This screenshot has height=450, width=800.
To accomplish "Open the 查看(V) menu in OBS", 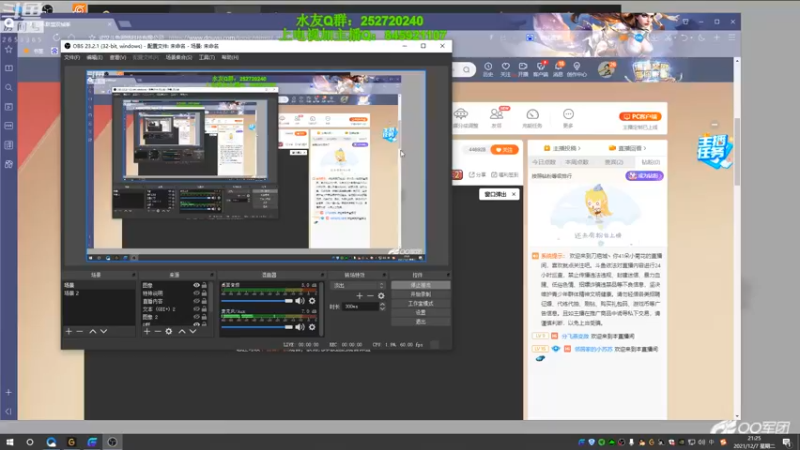I will [118, 58].
